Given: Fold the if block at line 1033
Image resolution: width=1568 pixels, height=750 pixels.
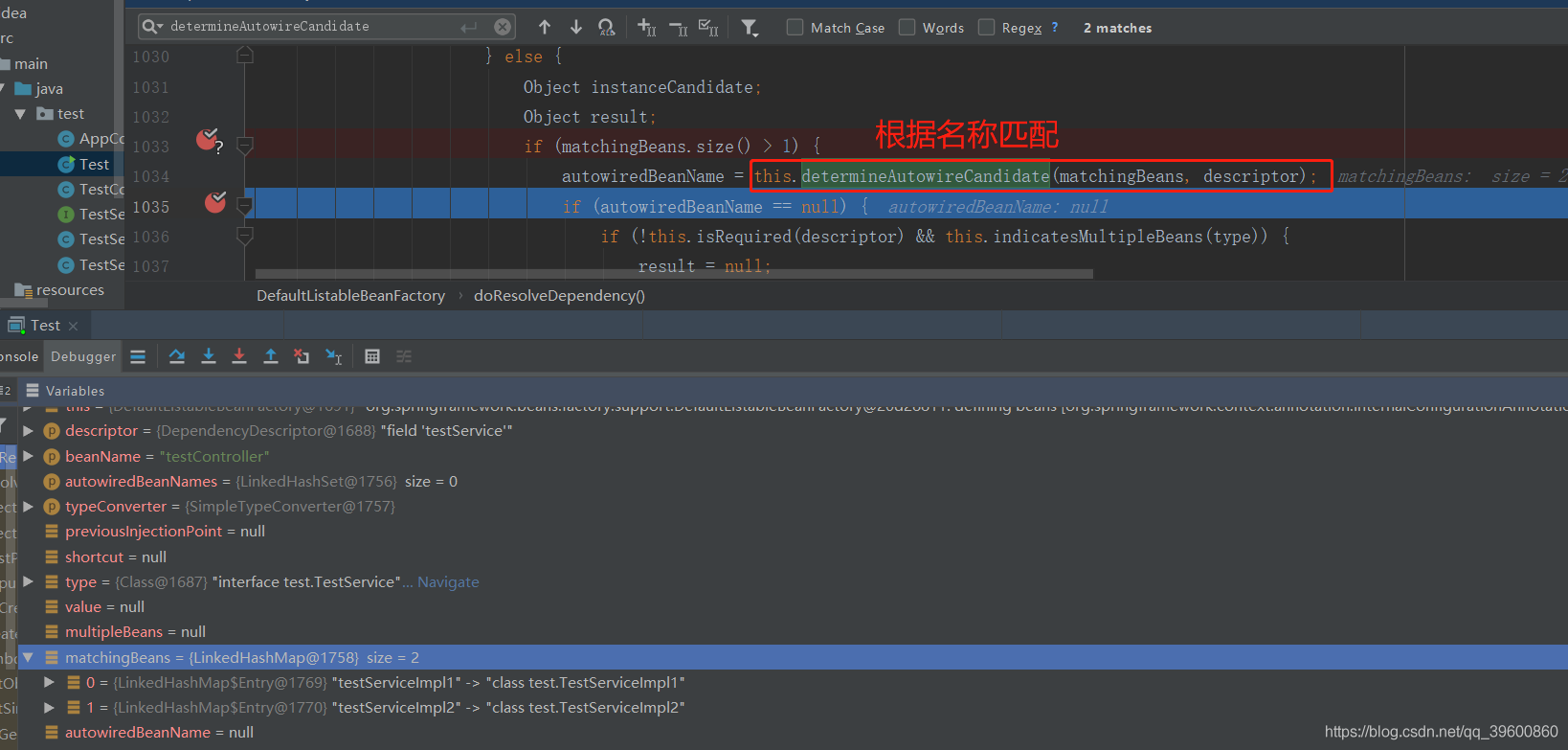Looking at the screenshot, I should (x=245, y=146).
